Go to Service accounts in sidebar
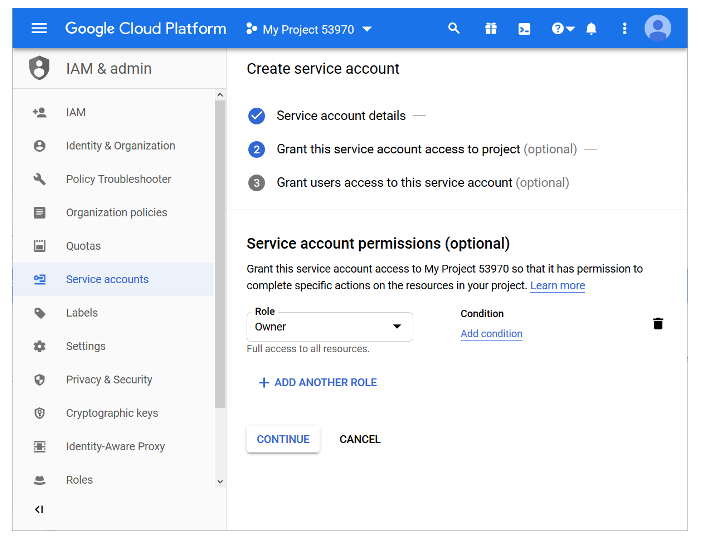This screenshot has width=701, height=540. pyautogui.click(x=107, y=279)
